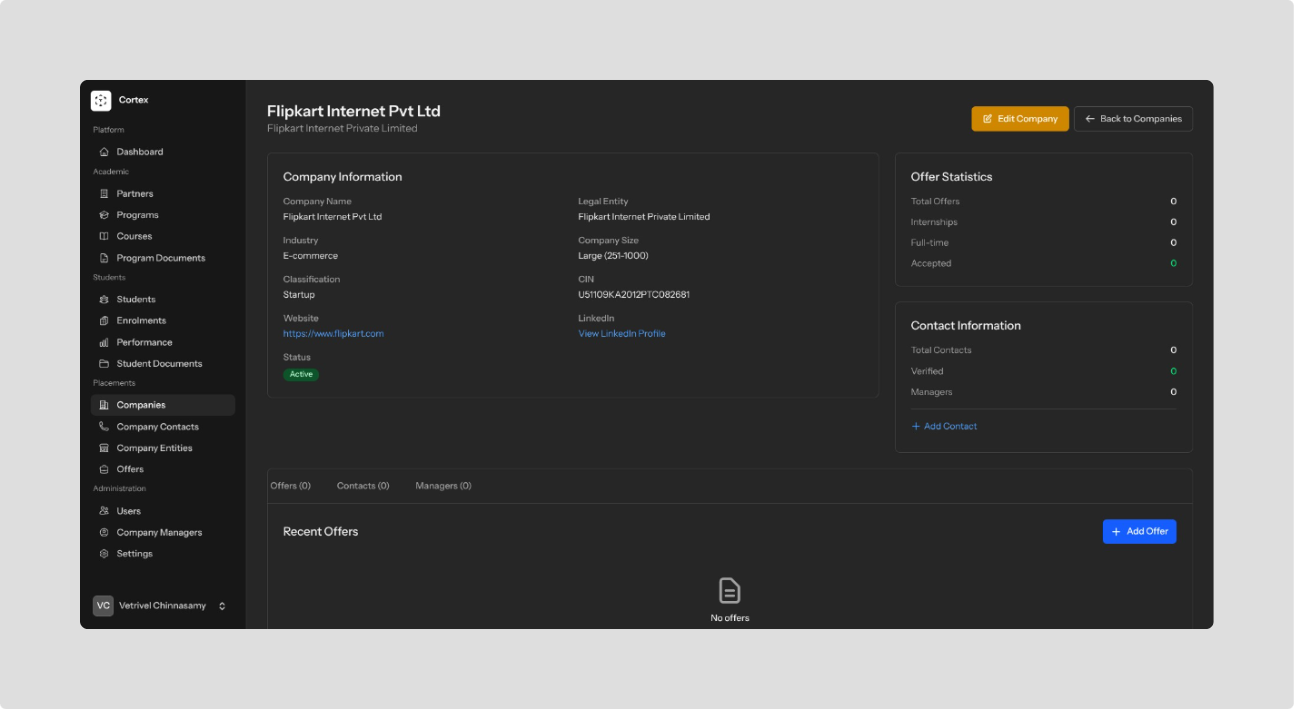
Task: Click the CIN value U51109KA2012PTC082681
Action: pos(634,295)
